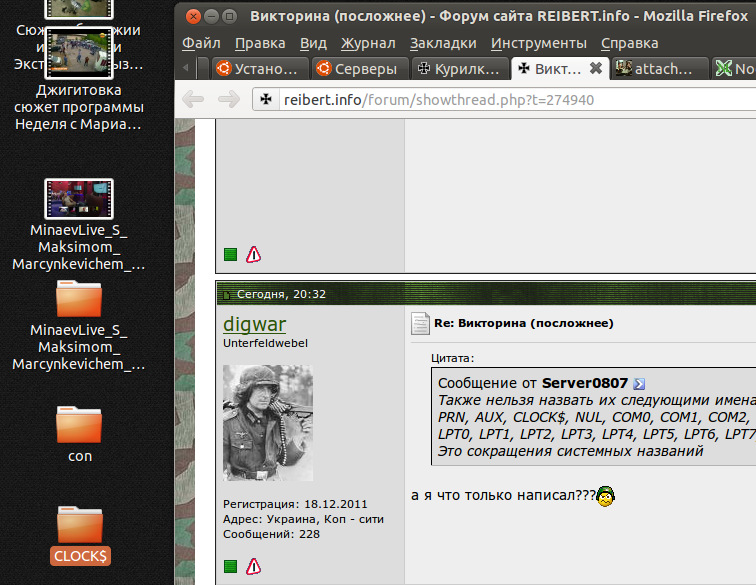Open the Журнал menu
756x585 pixels.
[368, 43]
